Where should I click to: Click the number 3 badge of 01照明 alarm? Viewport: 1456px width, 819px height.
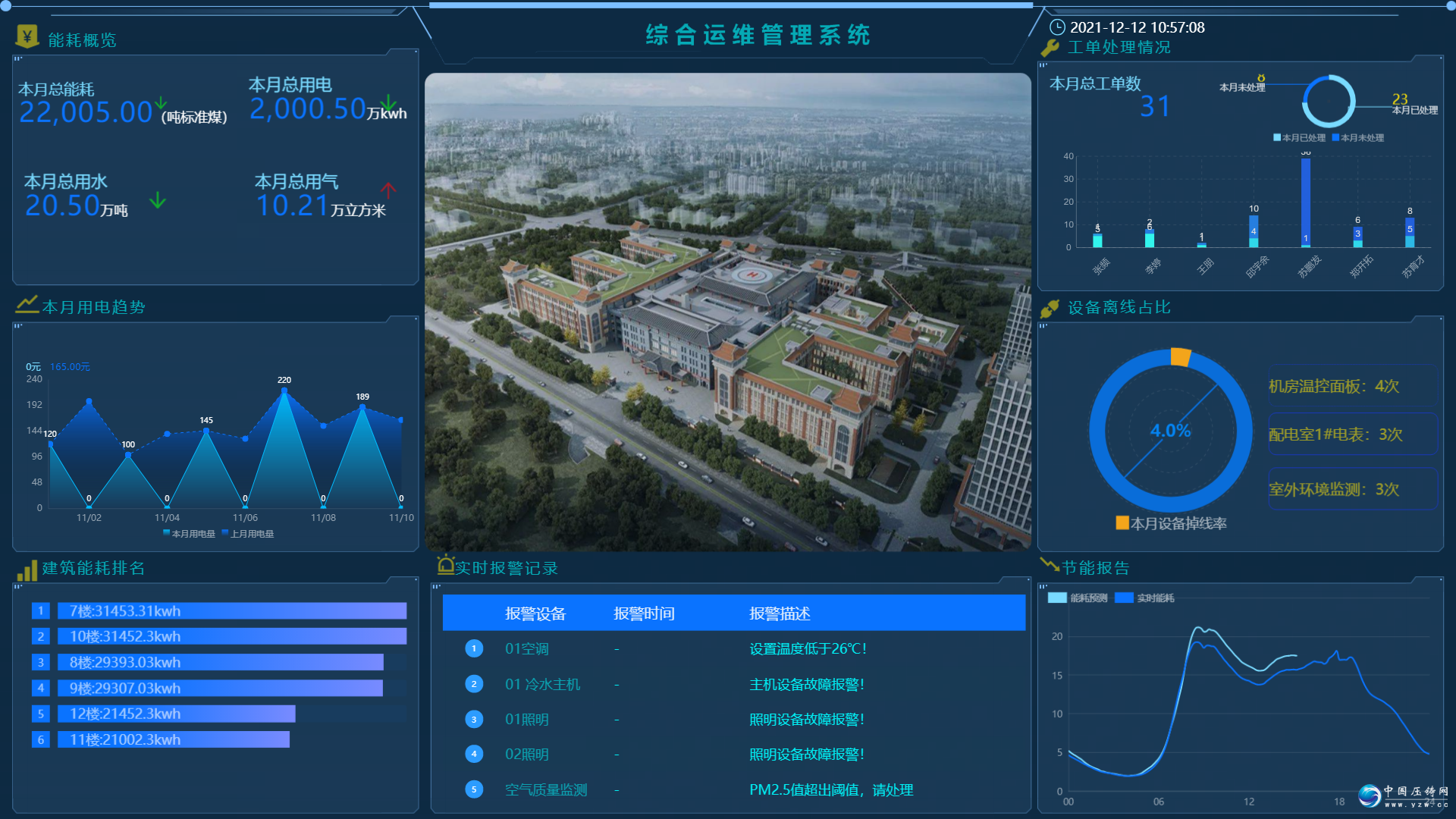click(474, 720)
